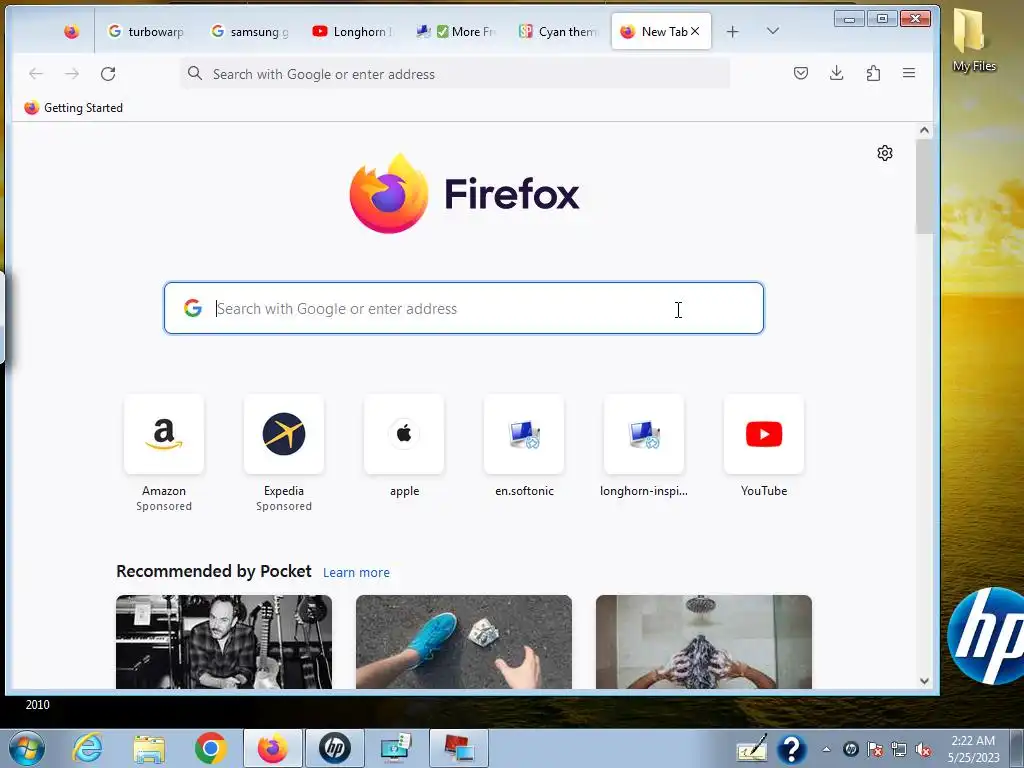Switch to the More Fr tab
1024x768 pixels.
click(x=456, y=31)
